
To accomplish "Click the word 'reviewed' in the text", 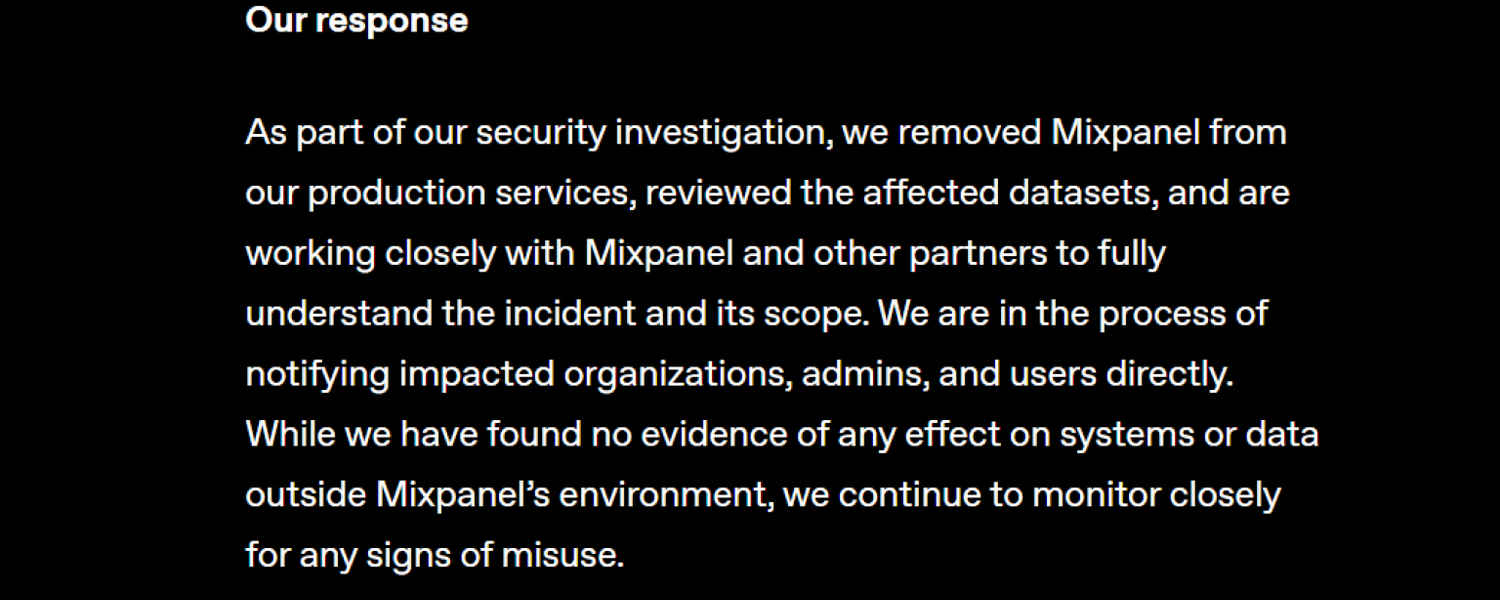I will tap(719, 193).
